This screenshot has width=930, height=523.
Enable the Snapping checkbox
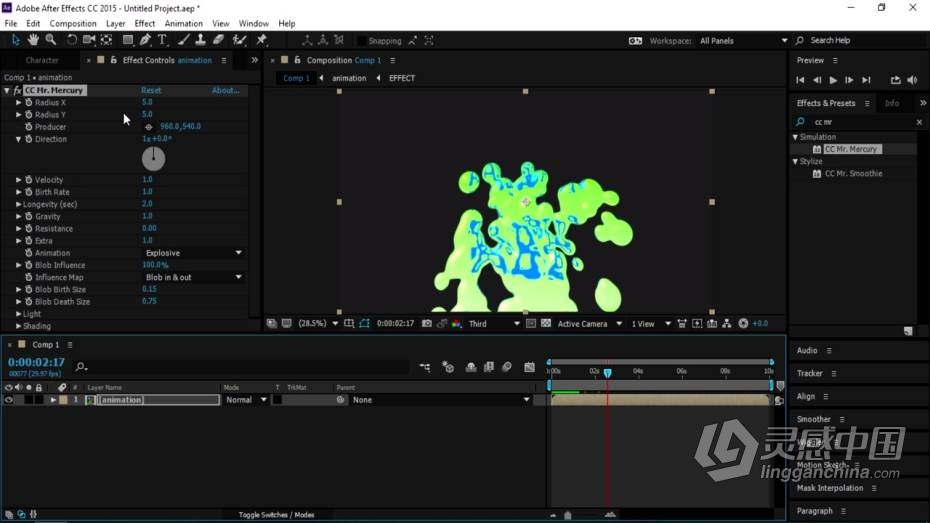click(361, 41)
